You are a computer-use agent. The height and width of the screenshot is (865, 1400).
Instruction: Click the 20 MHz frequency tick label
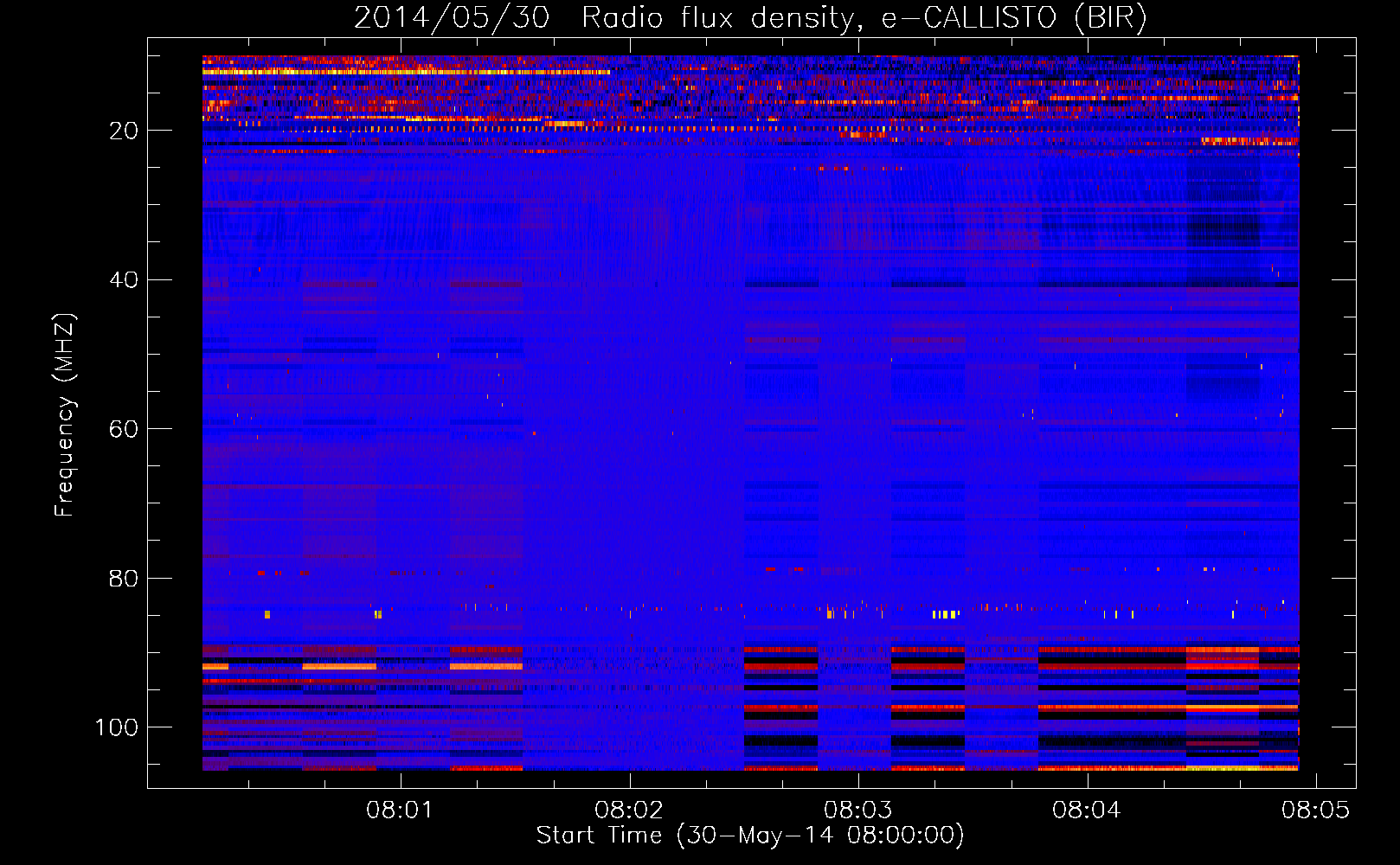(124, 131)
